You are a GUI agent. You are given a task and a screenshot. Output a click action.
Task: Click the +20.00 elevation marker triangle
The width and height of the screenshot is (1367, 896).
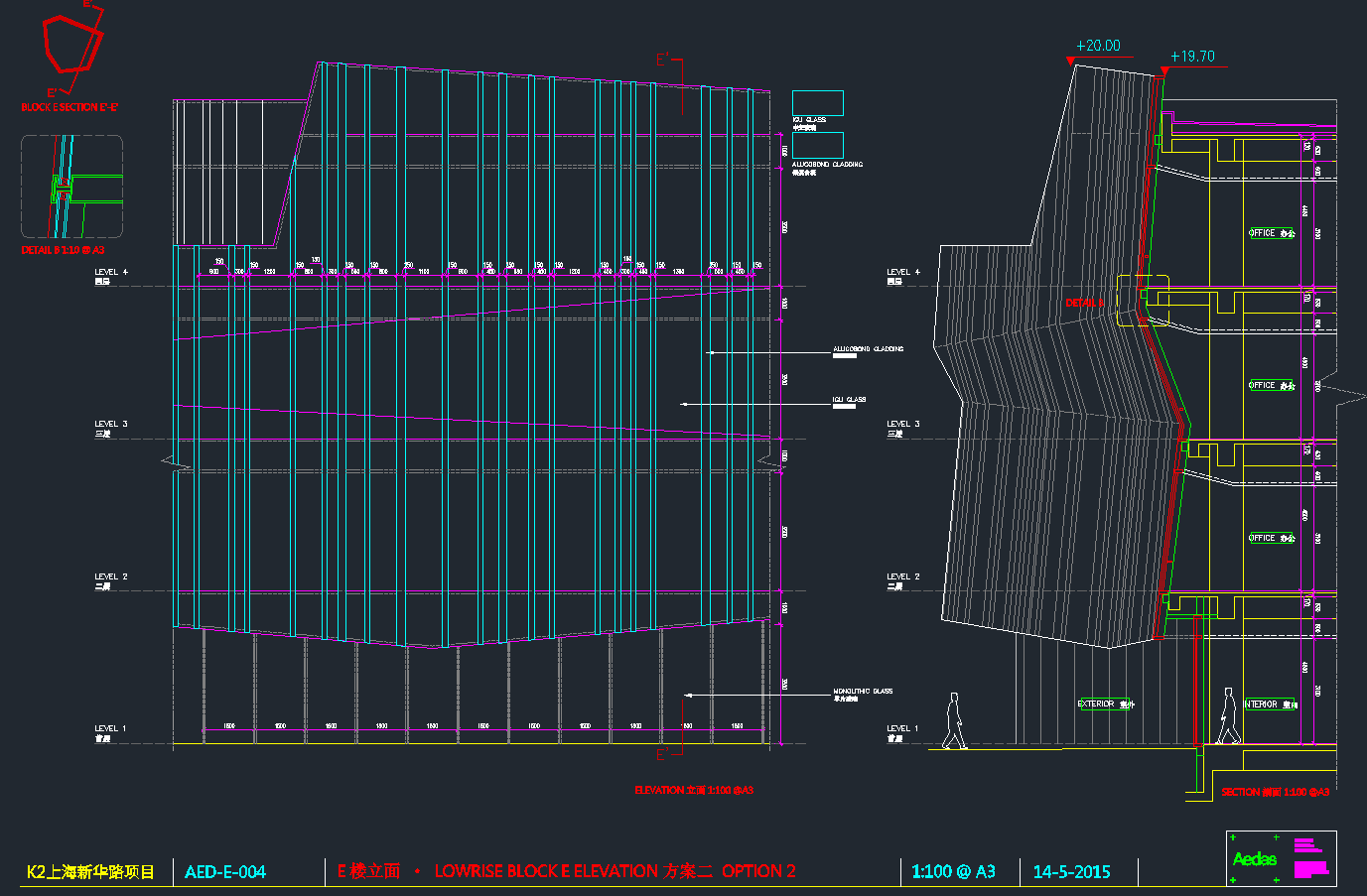(x=1070, y=62)
